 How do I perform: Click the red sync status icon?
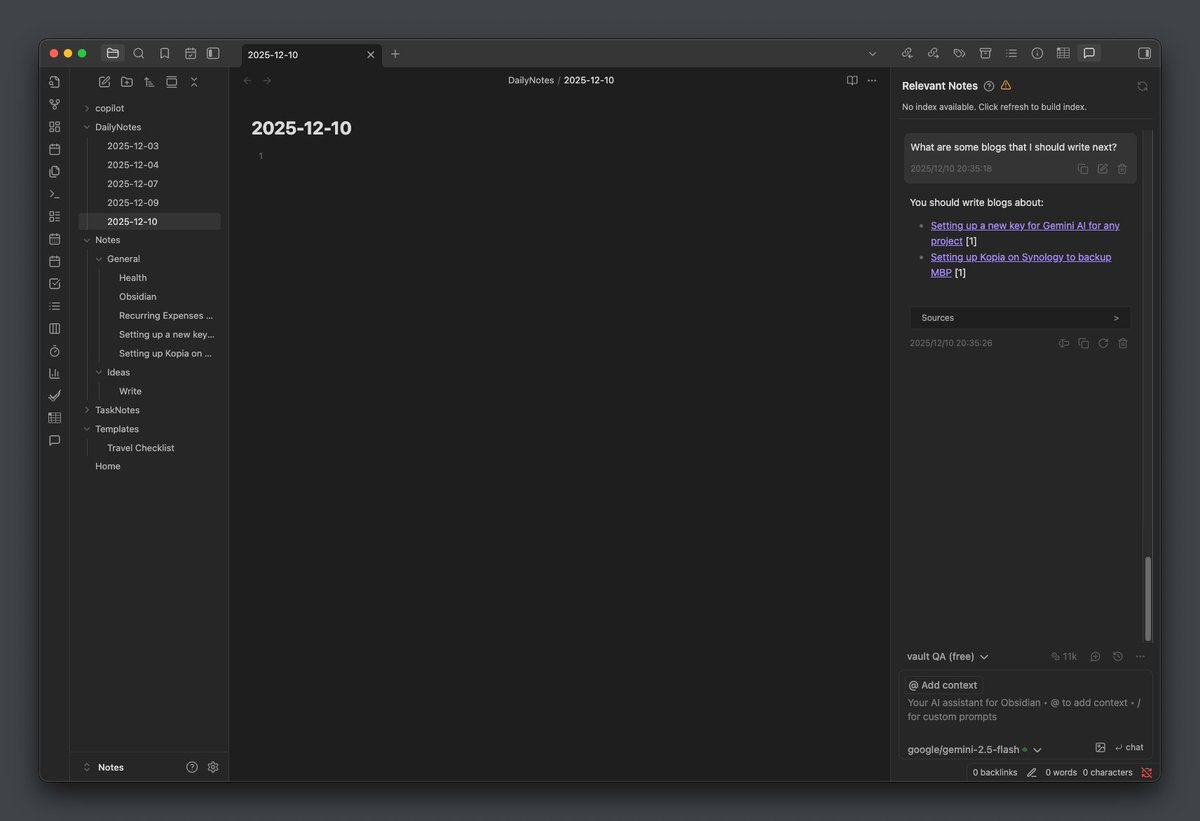1146,773
